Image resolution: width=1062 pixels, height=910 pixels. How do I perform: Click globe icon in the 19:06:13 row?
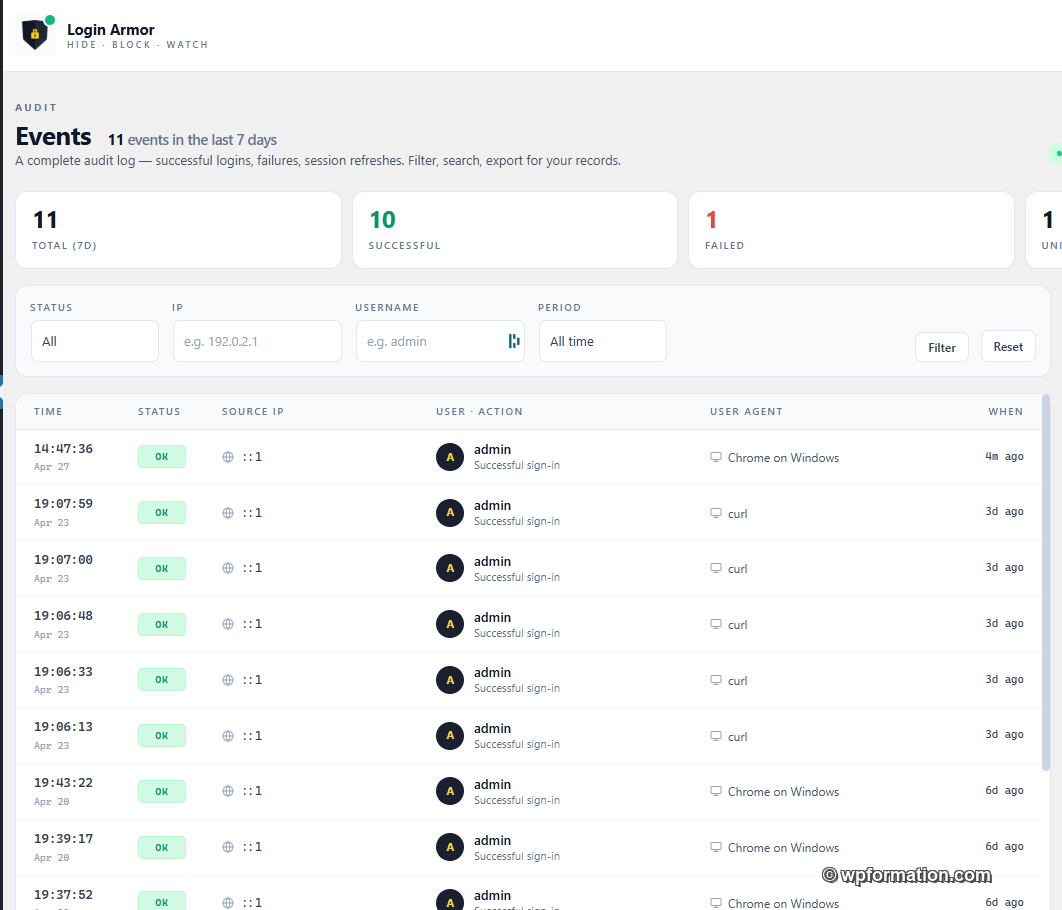pos(228,736)
